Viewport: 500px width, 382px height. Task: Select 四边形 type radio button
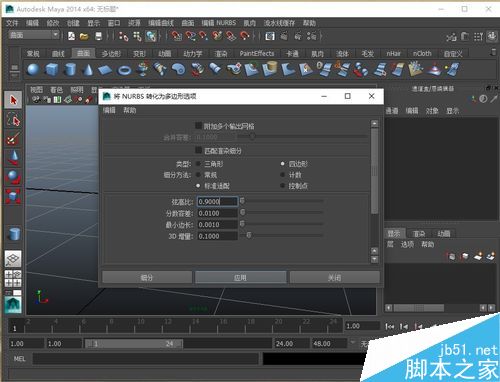click(x=282, y=164)
